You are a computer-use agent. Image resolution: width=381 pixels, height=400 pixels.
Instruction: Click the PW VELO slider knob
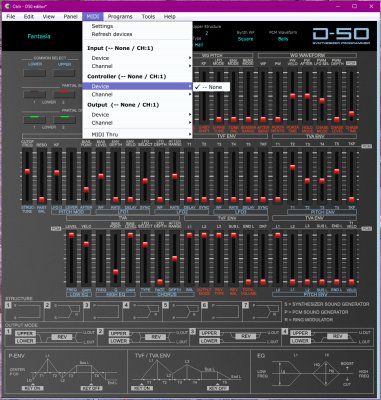293,96
